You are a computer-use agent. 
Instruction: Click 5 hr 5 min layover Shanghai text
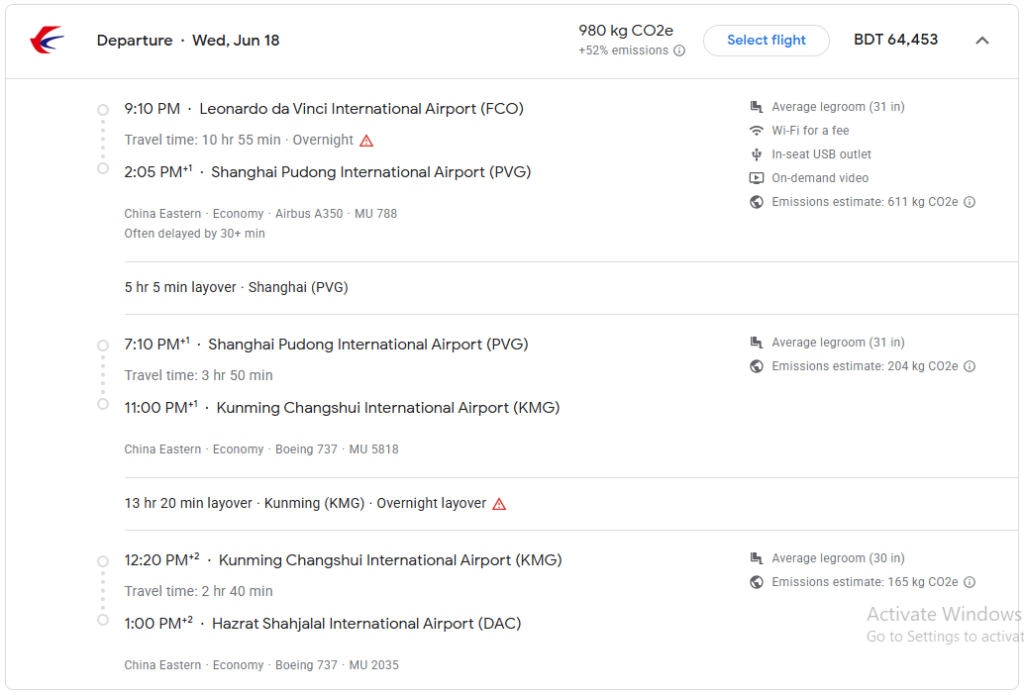click(x=236, y=287)
